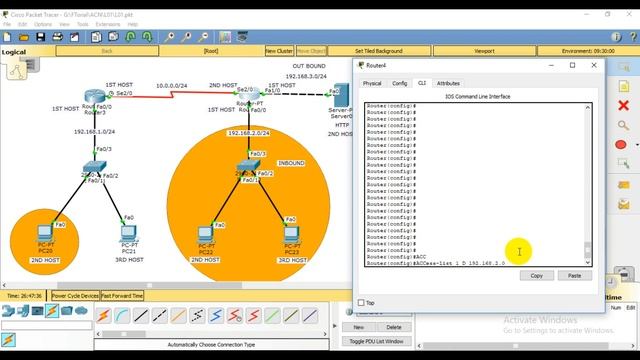Save the network with the floppy icon
Screen dimensions: 640x360
(40, 37)
